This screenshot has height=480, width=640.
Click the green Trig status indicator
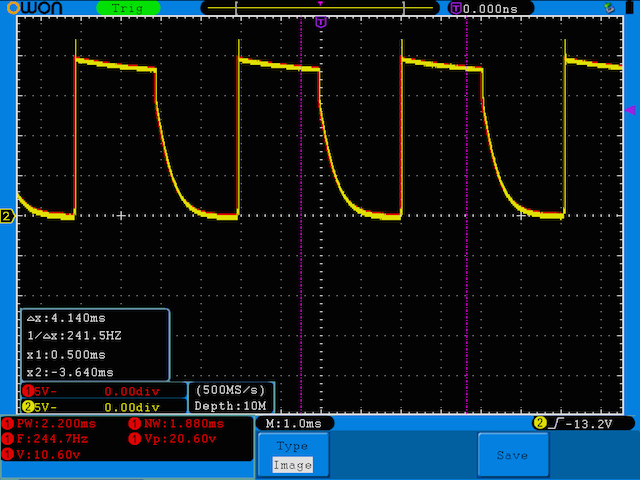coord(128,8)
